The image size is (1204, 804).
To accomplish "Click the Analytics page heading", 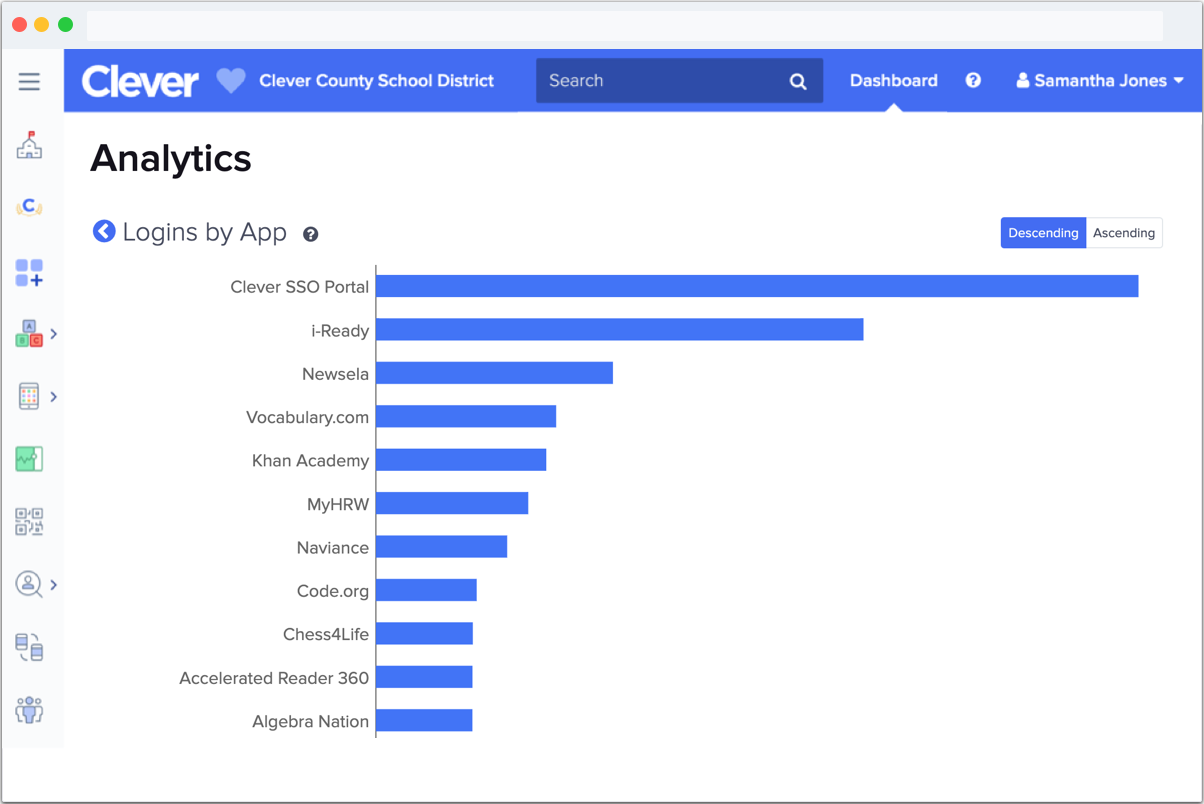I will point(171,158).
